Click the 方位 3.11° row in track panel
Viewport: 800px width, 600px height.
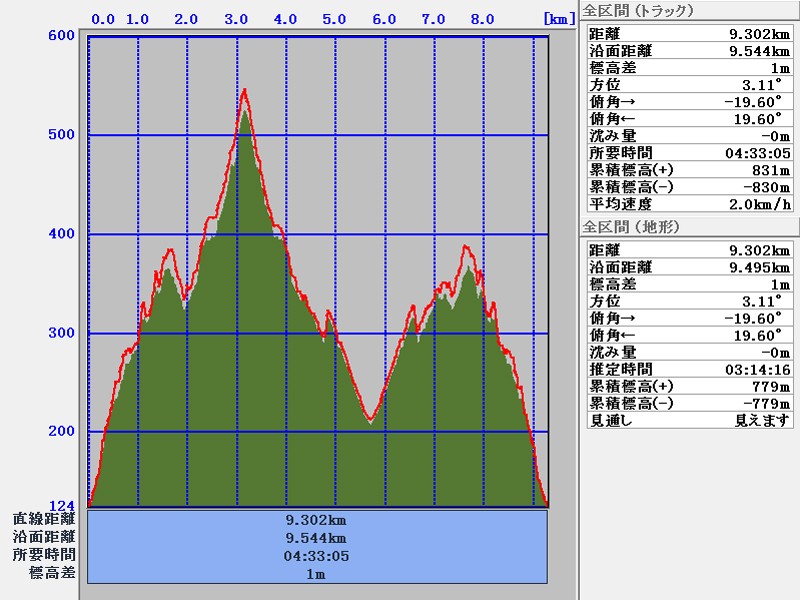pyautogui.click(x=689, y=85)
